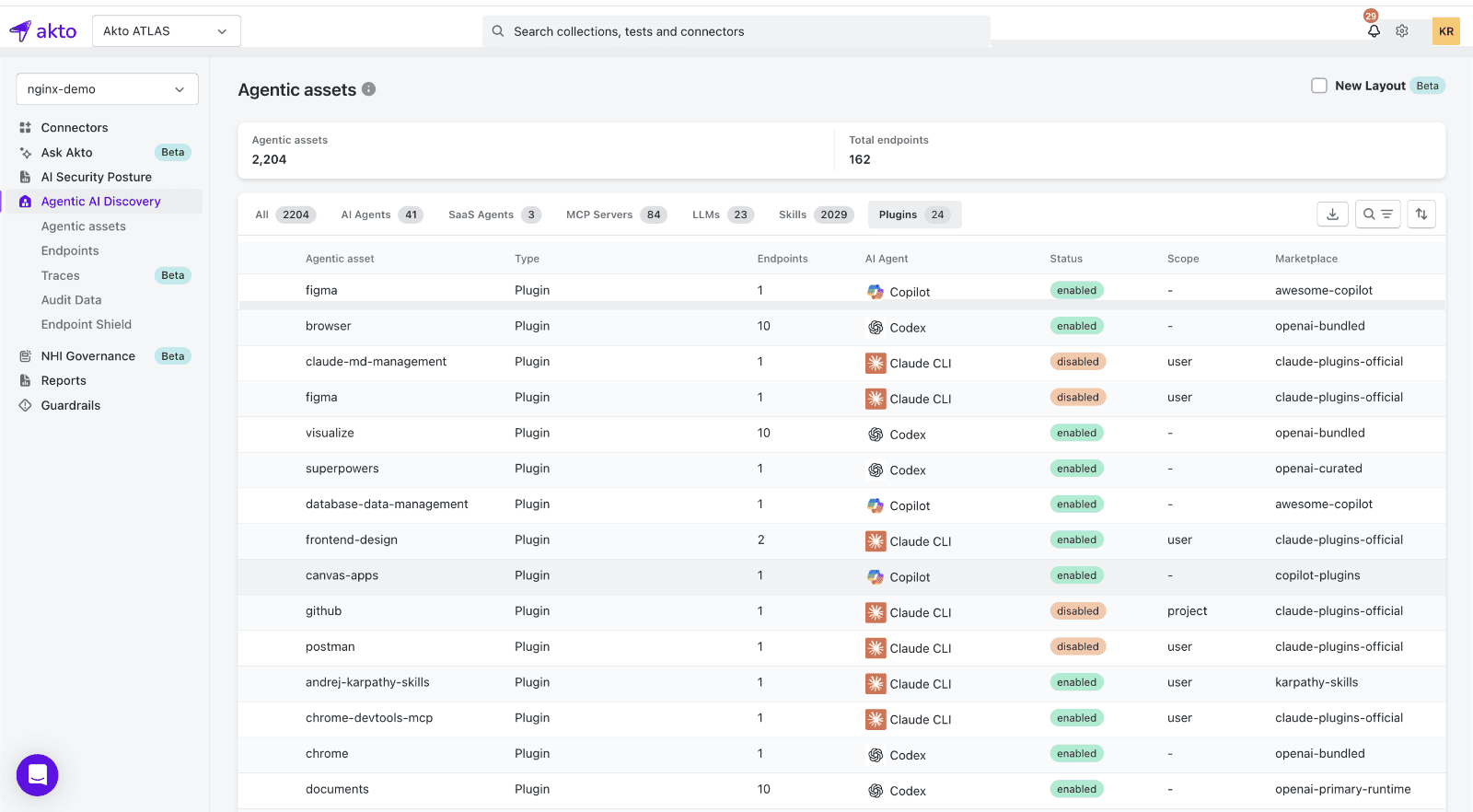Open AI Security Posture page

click(97, 177)
